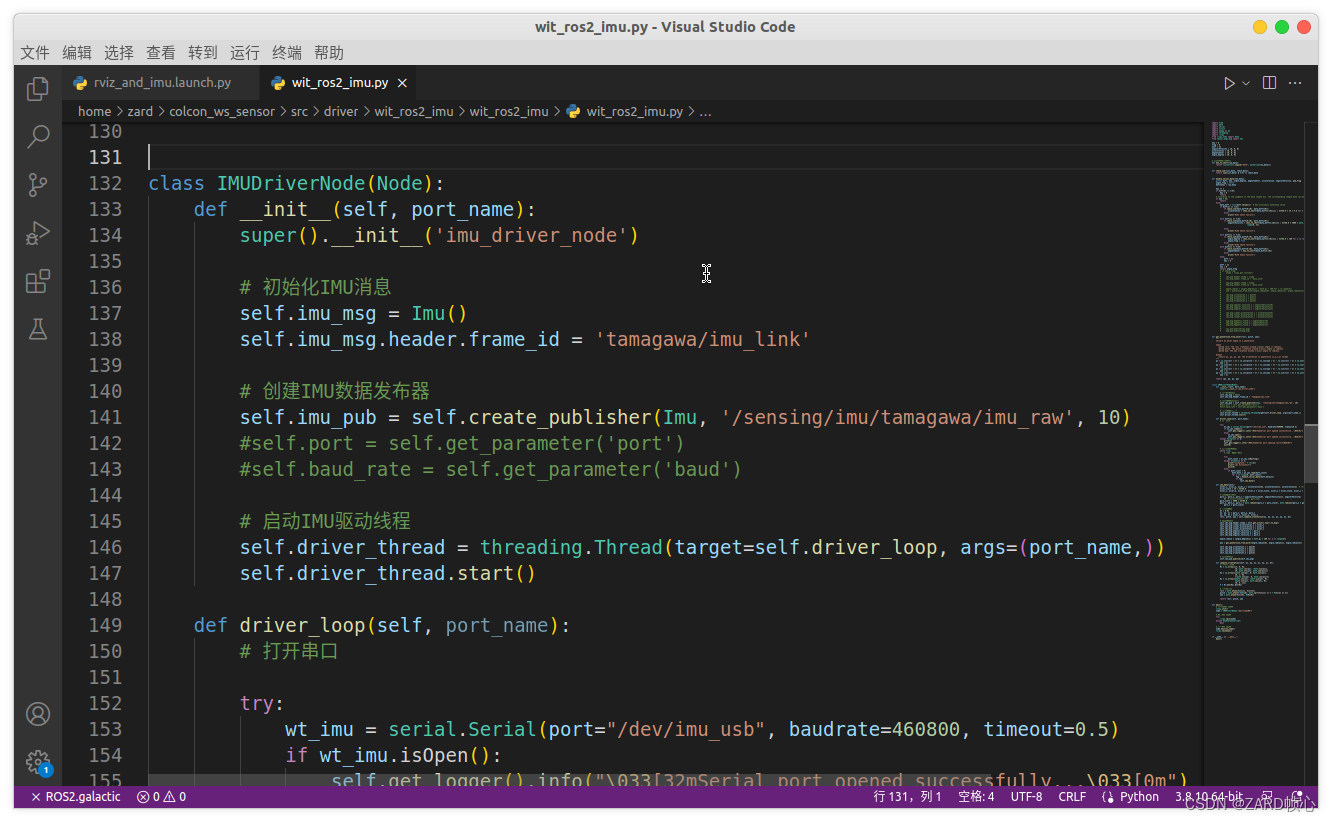Close the wit_ros2_imu.py tab

pos(402,83)
